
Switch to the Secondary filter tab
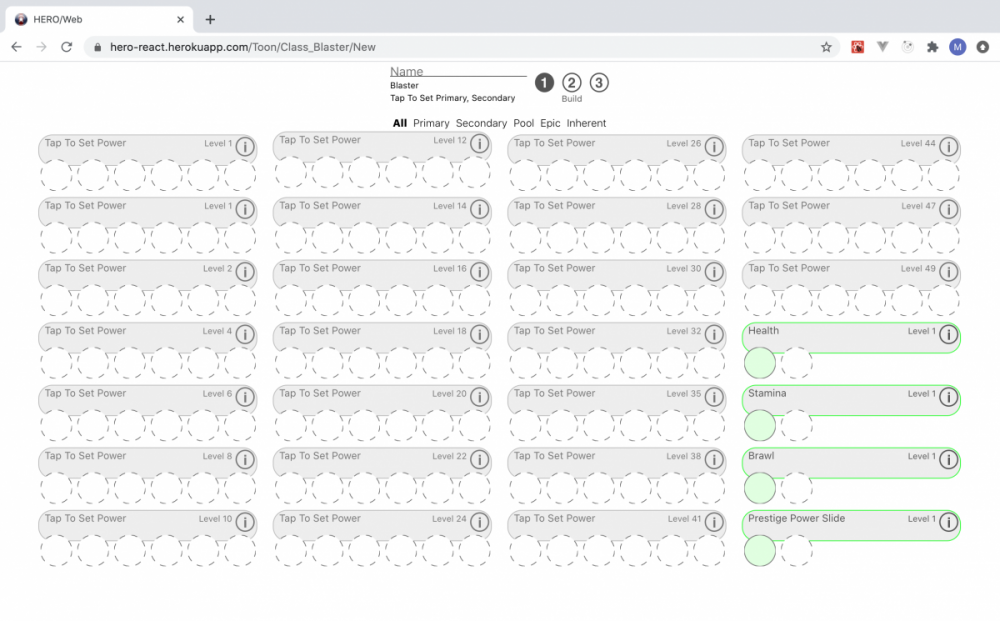pos(481,123)
